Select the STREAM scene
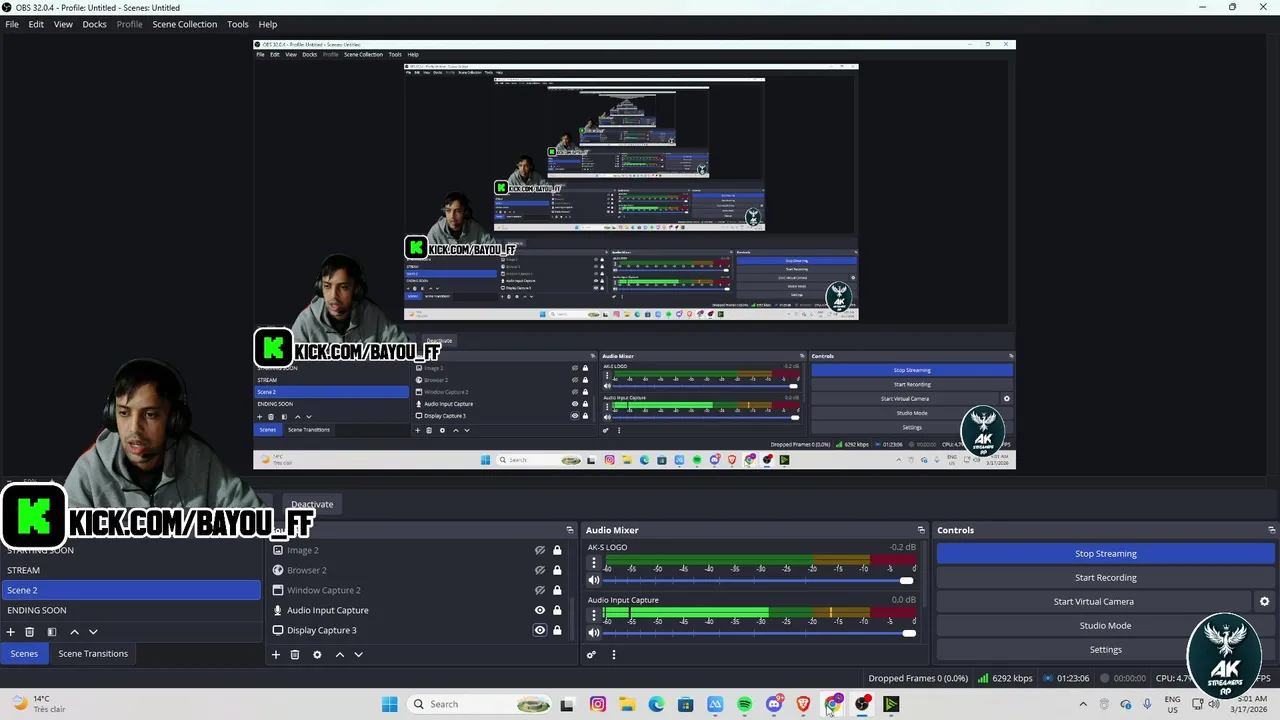Screen dimensions: 1280x720 click(131, 570)
